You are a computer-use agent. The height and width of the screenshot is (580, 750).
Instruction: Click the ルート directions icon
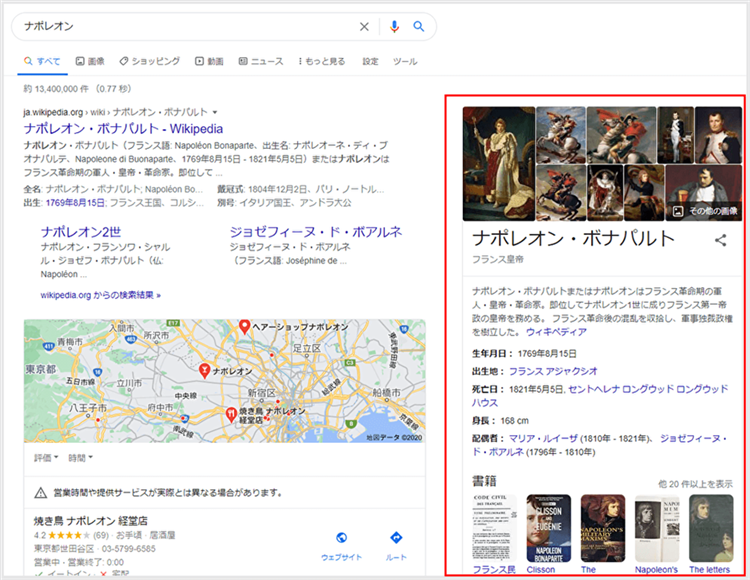point(396,538)
